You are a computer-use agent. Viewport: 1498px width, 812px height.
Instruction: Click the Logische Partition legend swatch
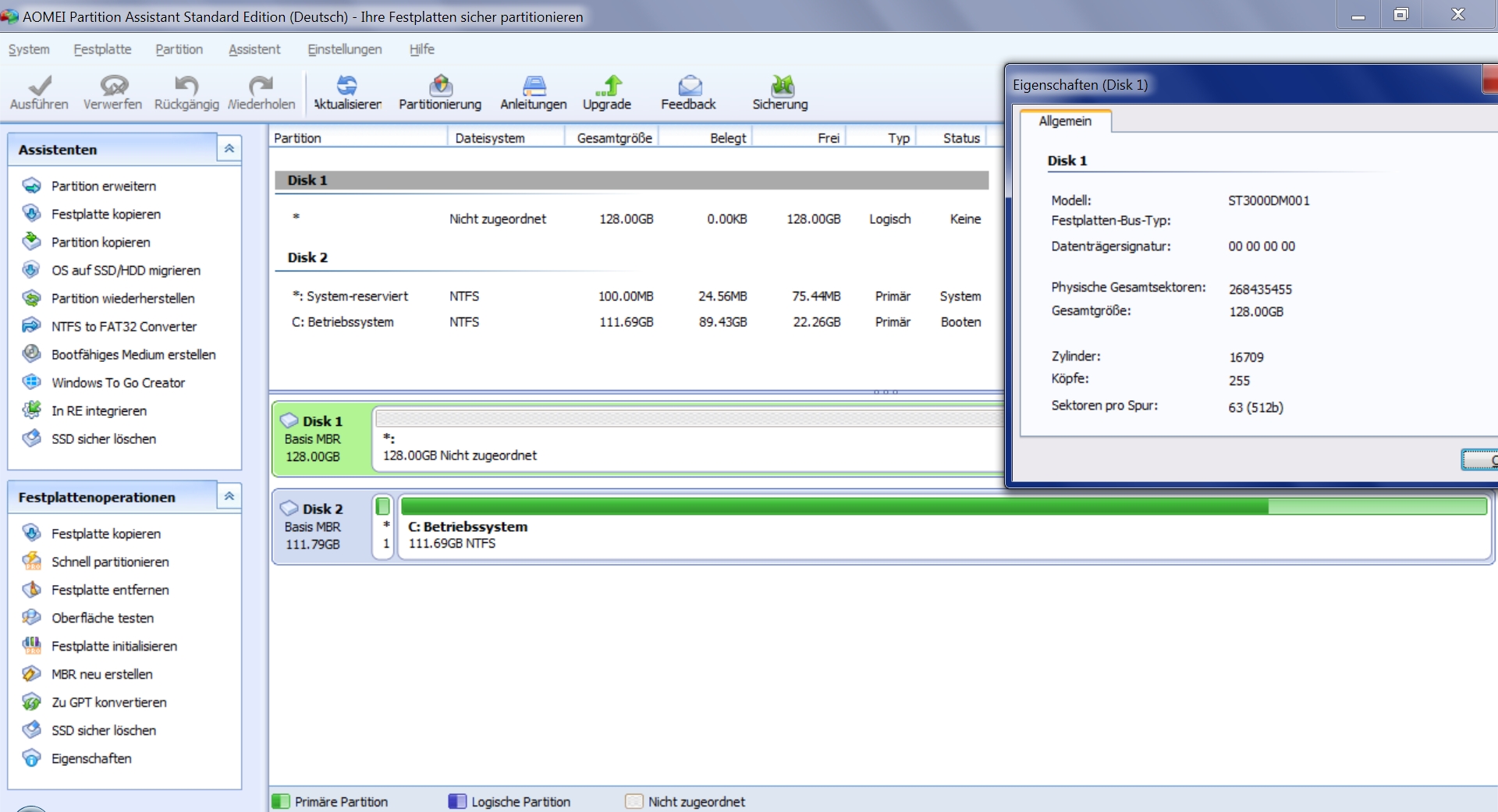pyautogui.click(x=458, y=801)
